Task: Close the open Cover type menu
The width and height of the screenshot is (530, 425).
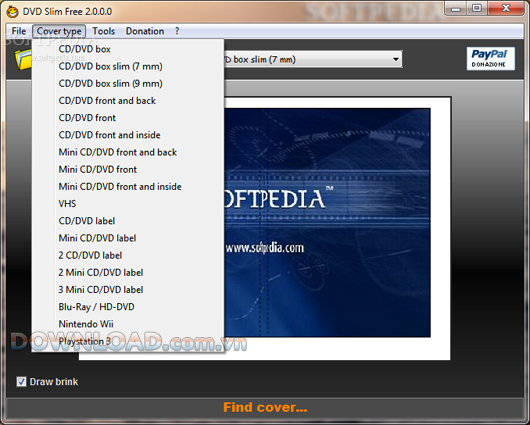Action: click(x=59, y=31)
